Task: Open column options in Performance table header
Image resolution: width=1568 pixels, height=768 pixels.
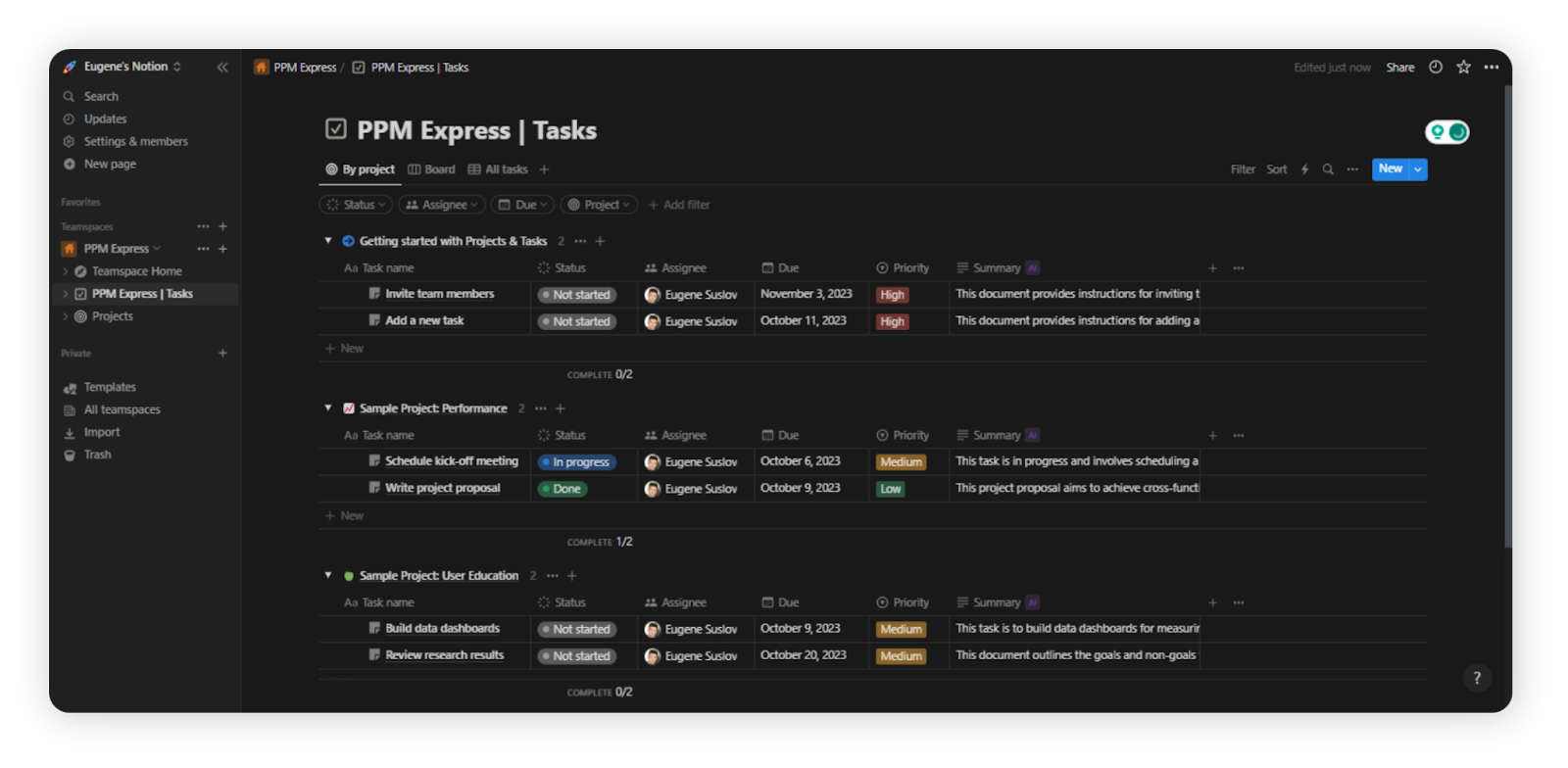Action: 1239,436
